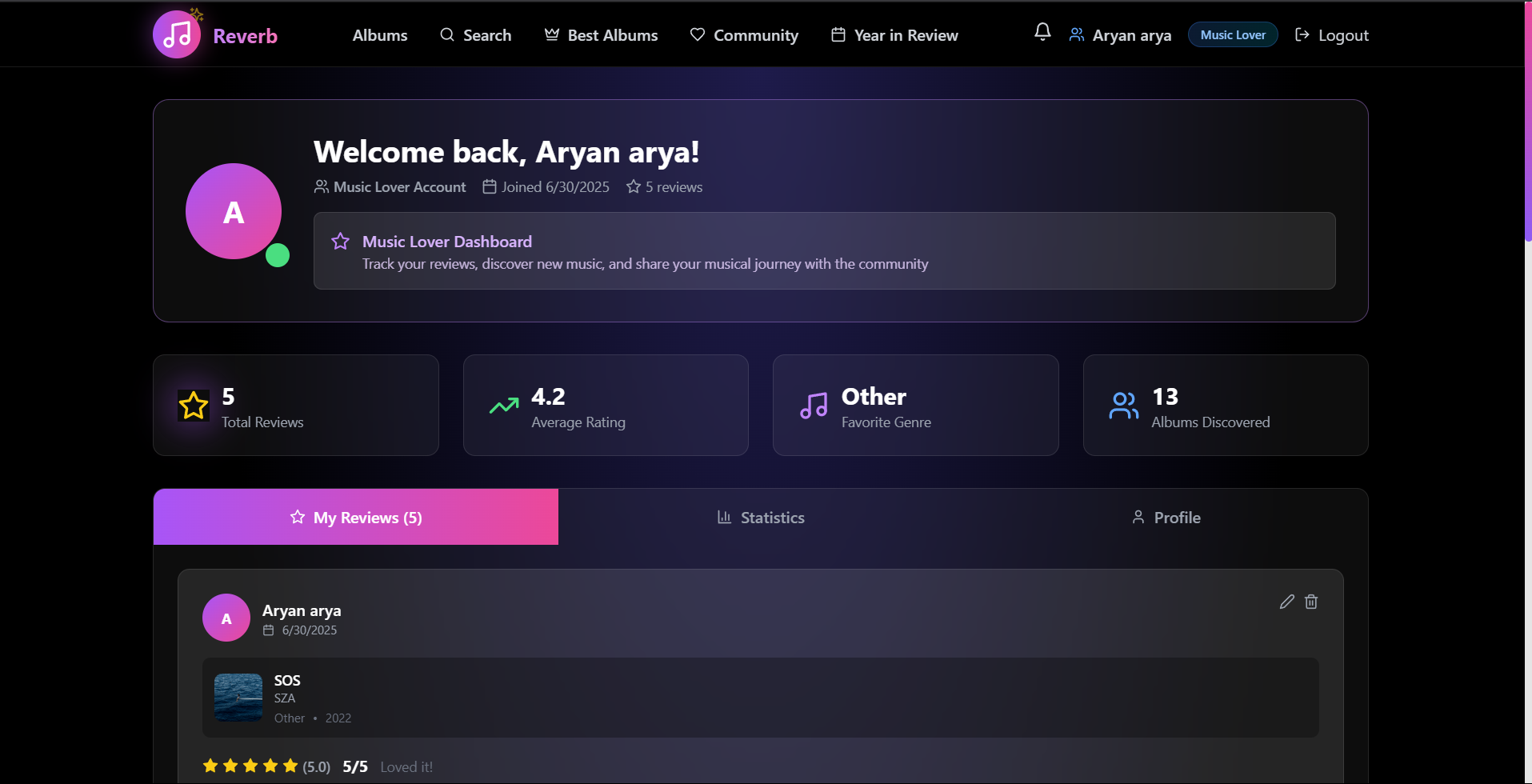Viewport: 1532px width, 784px height.
Task: Log out of the account
Action: 1331,35
